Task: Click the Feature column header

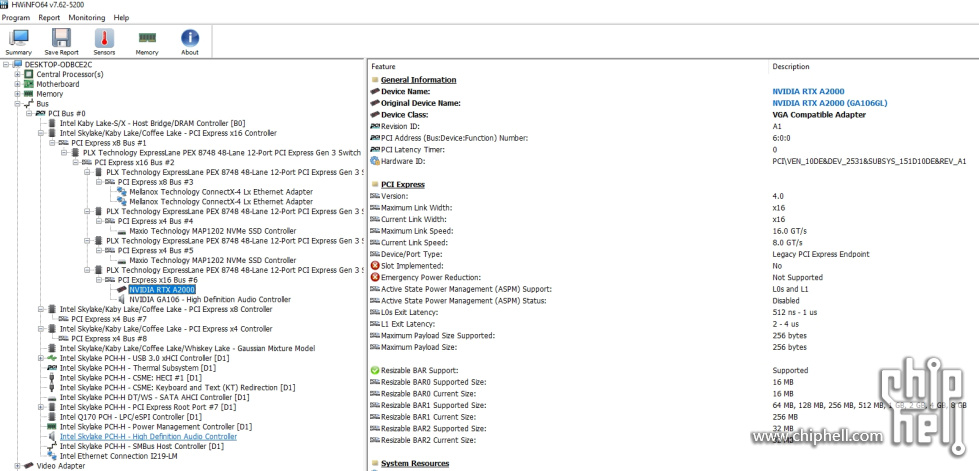Action: [x=383, y=66]
